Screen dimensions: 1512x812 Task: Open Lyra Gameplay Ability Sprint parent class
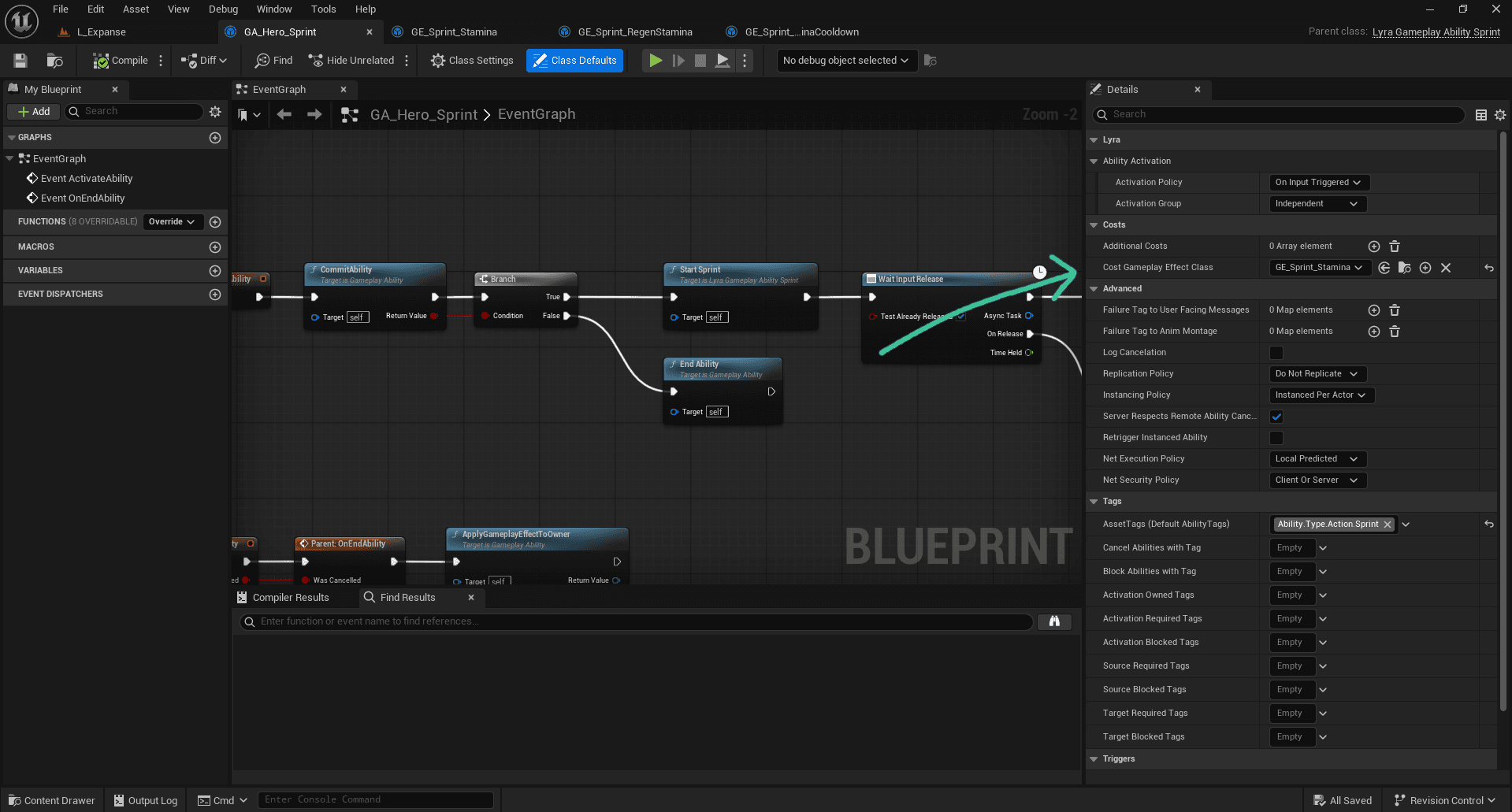click(1436, 32)
